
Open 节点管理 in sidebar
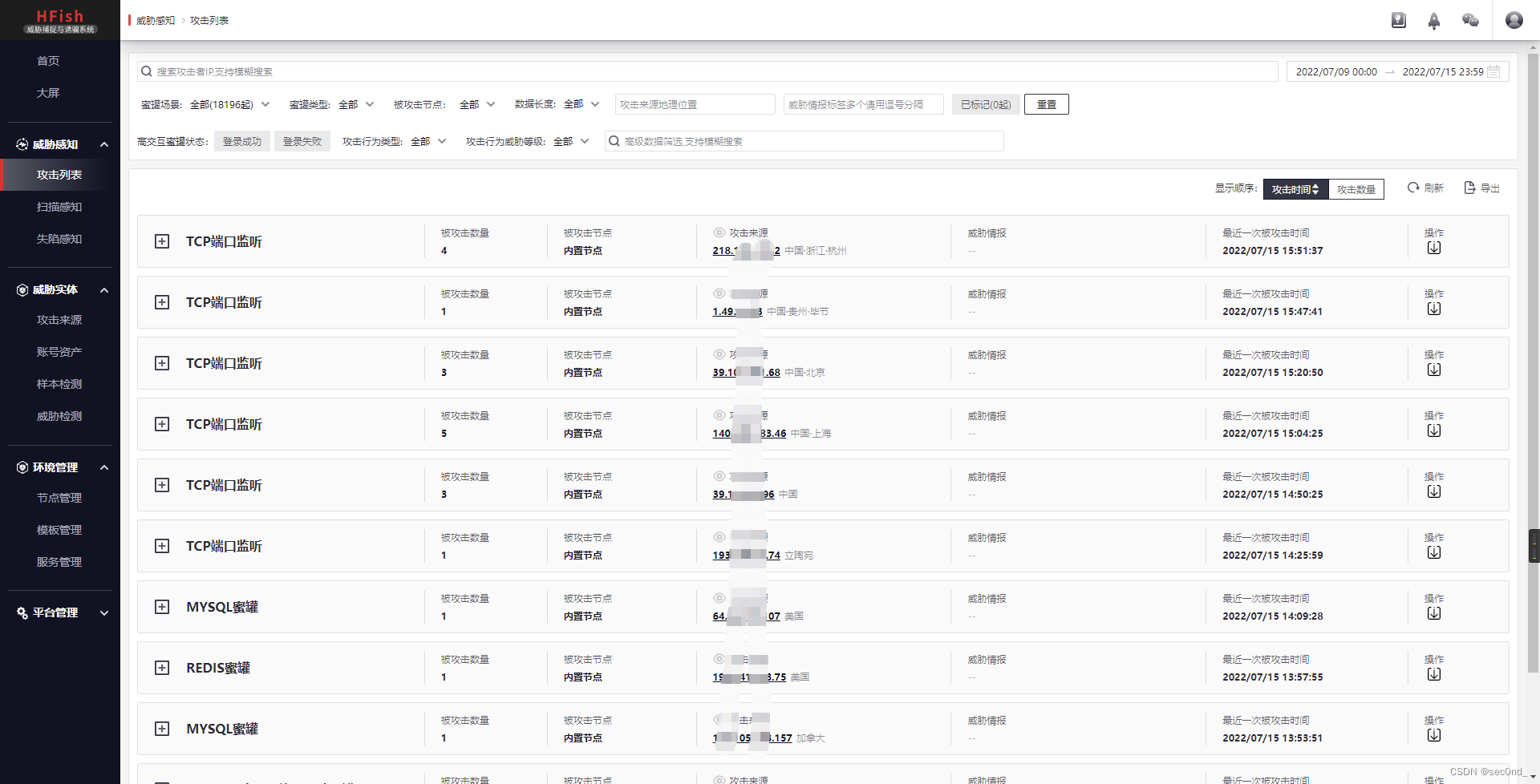(59, 498)
